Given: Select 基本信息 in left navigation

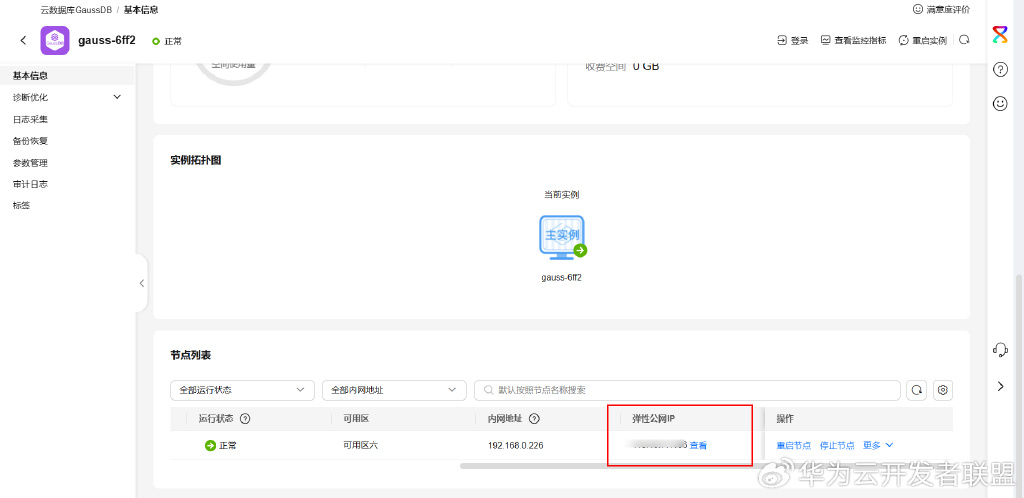Looking at the screenshot, I should [x=67, y=76].
